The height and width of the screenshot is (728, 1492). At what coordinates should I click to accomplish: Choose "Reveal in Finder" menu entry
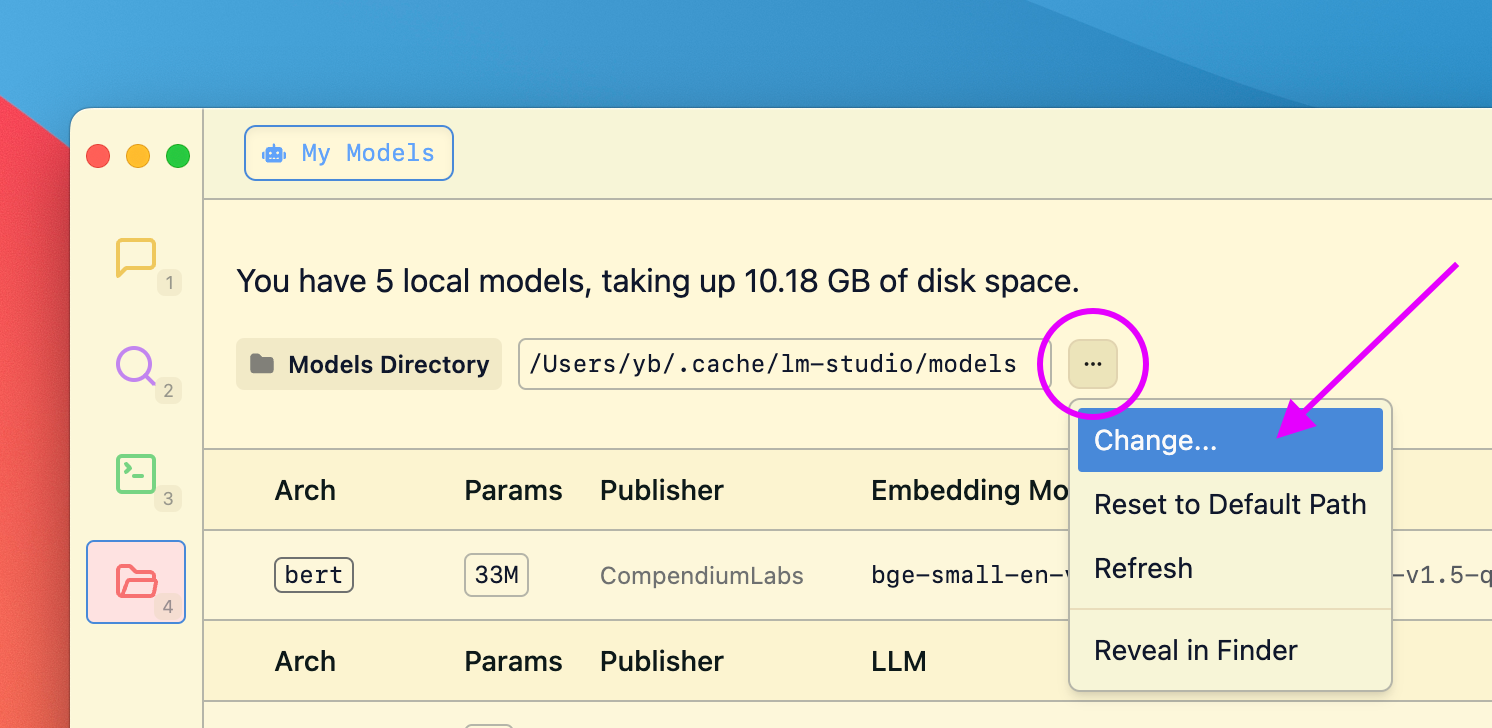click(x=1195, y=651)
